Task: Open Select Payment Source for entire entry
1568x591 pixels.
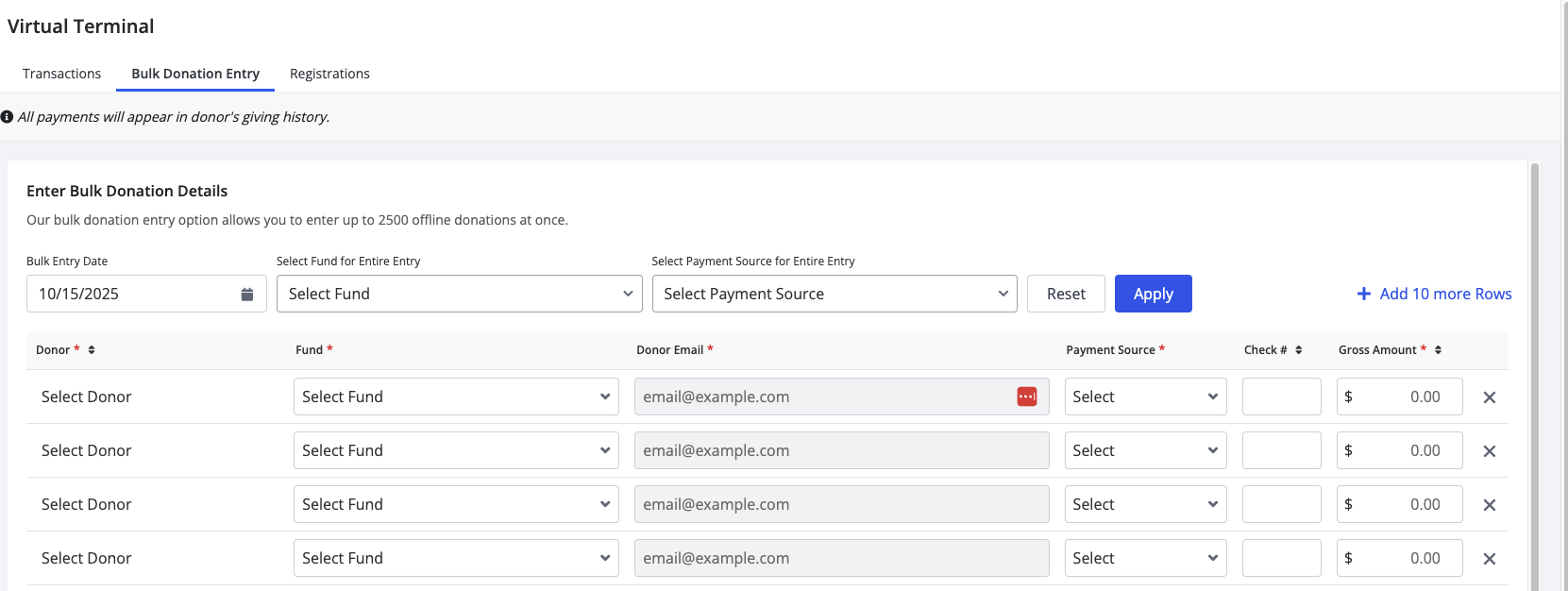Action: (x=834, y=294)
